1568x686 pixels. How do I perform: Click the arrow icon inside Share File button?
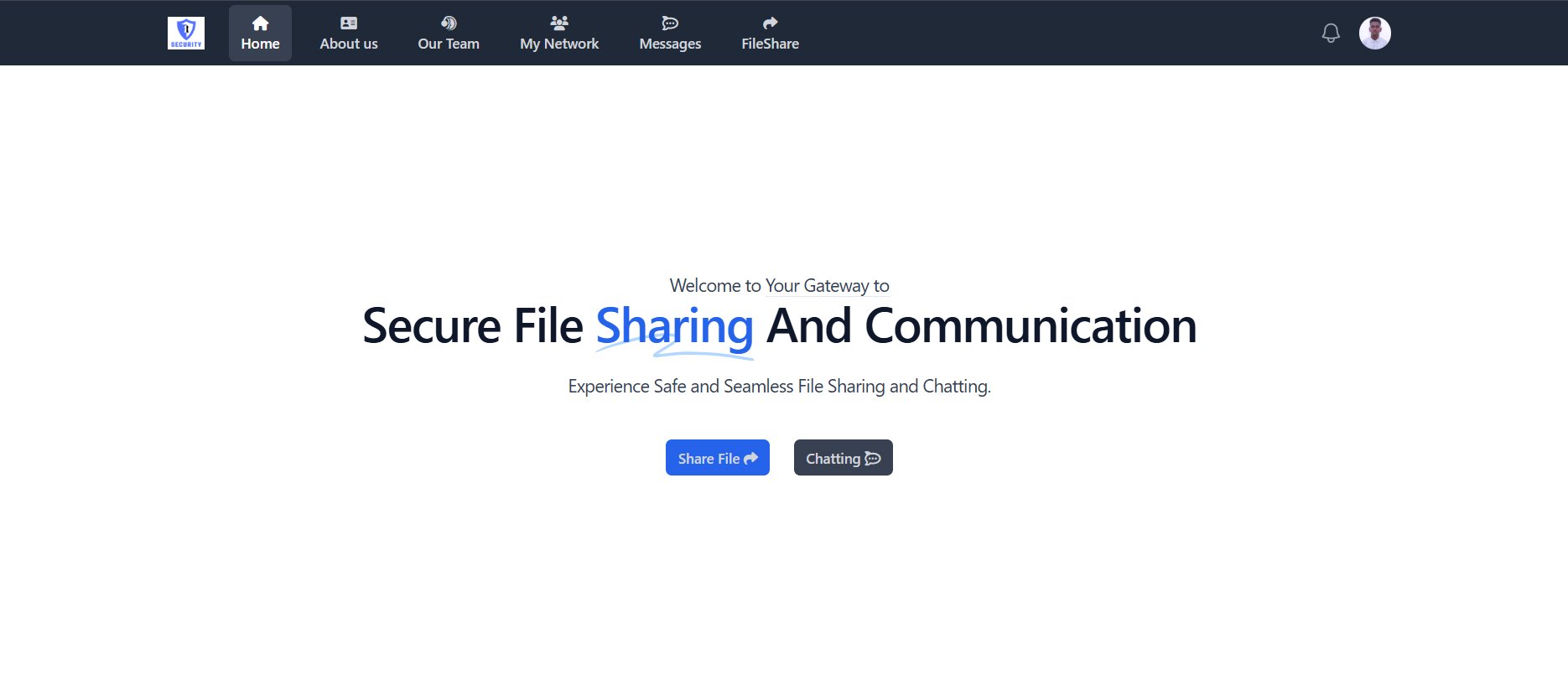750,459
